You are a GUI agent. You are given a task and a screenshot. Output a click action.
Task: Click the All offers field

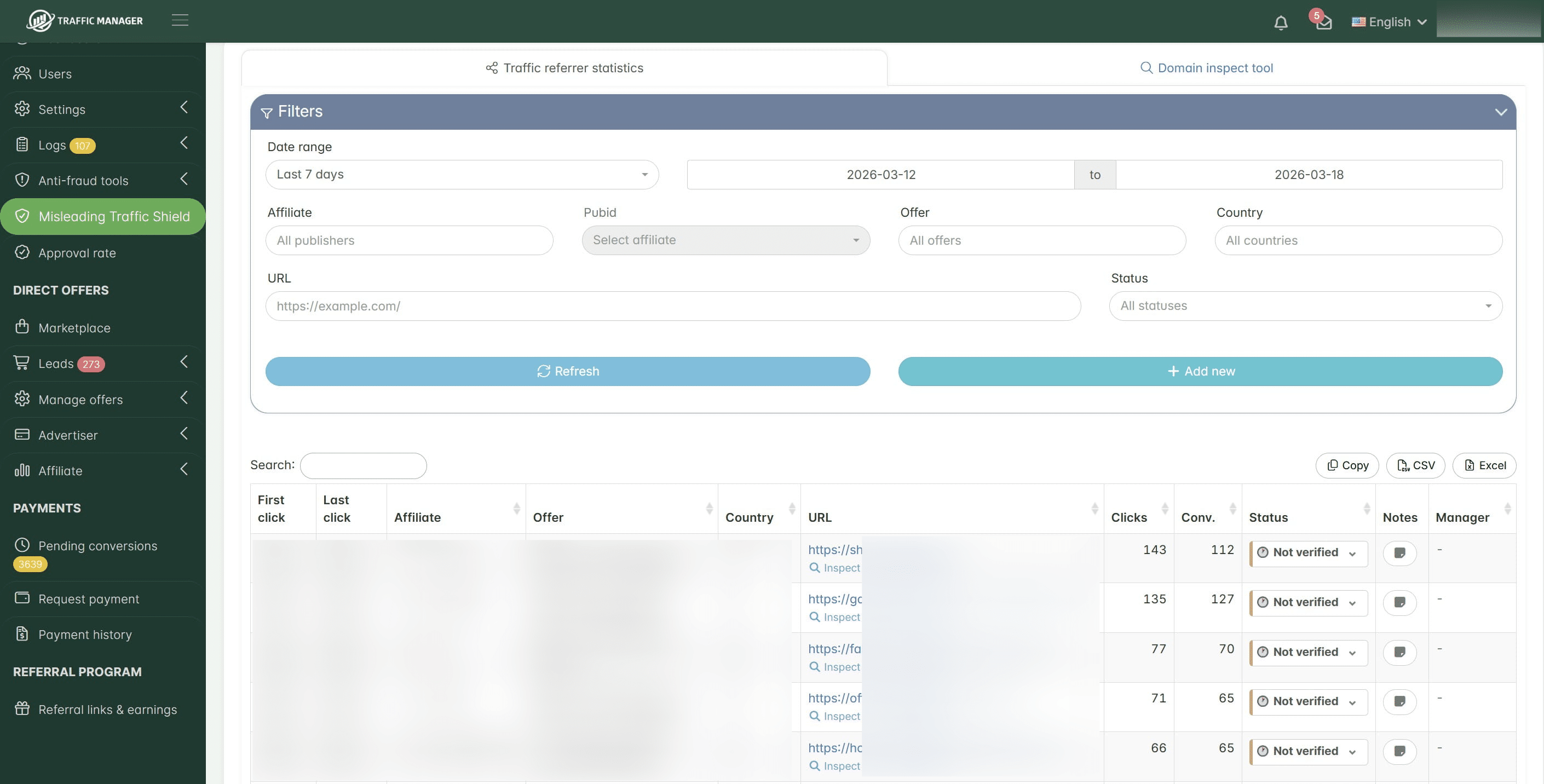(1042, 240)
